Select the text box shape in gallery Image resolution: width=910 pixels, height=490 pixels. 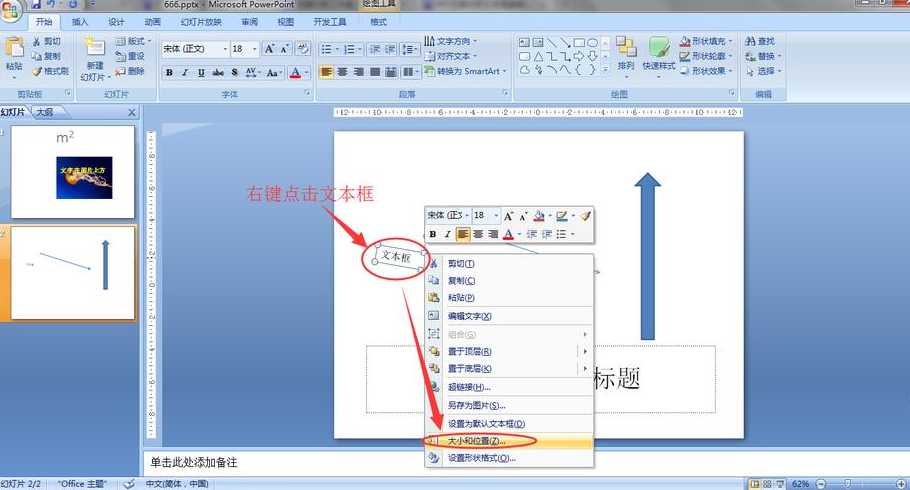[524, 43]
